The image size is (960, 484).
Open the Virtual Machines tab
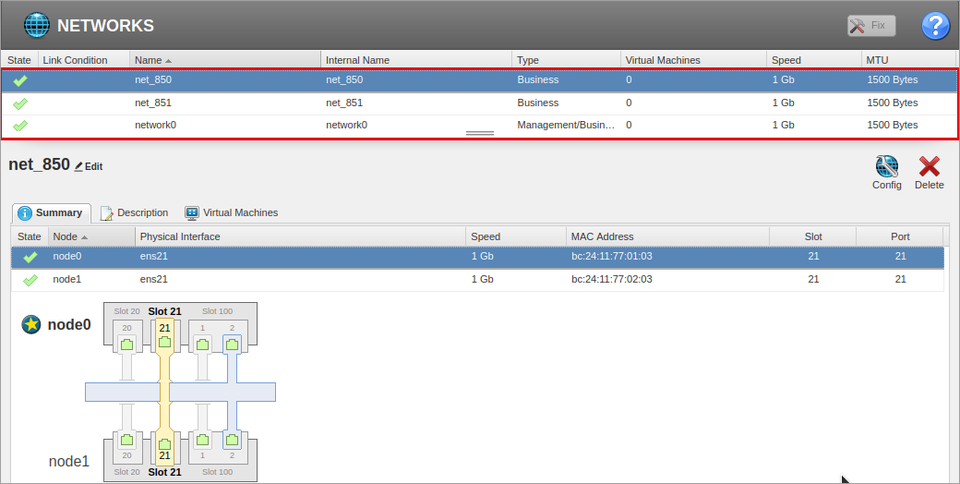pyautogui.click(x=231, y=213)
